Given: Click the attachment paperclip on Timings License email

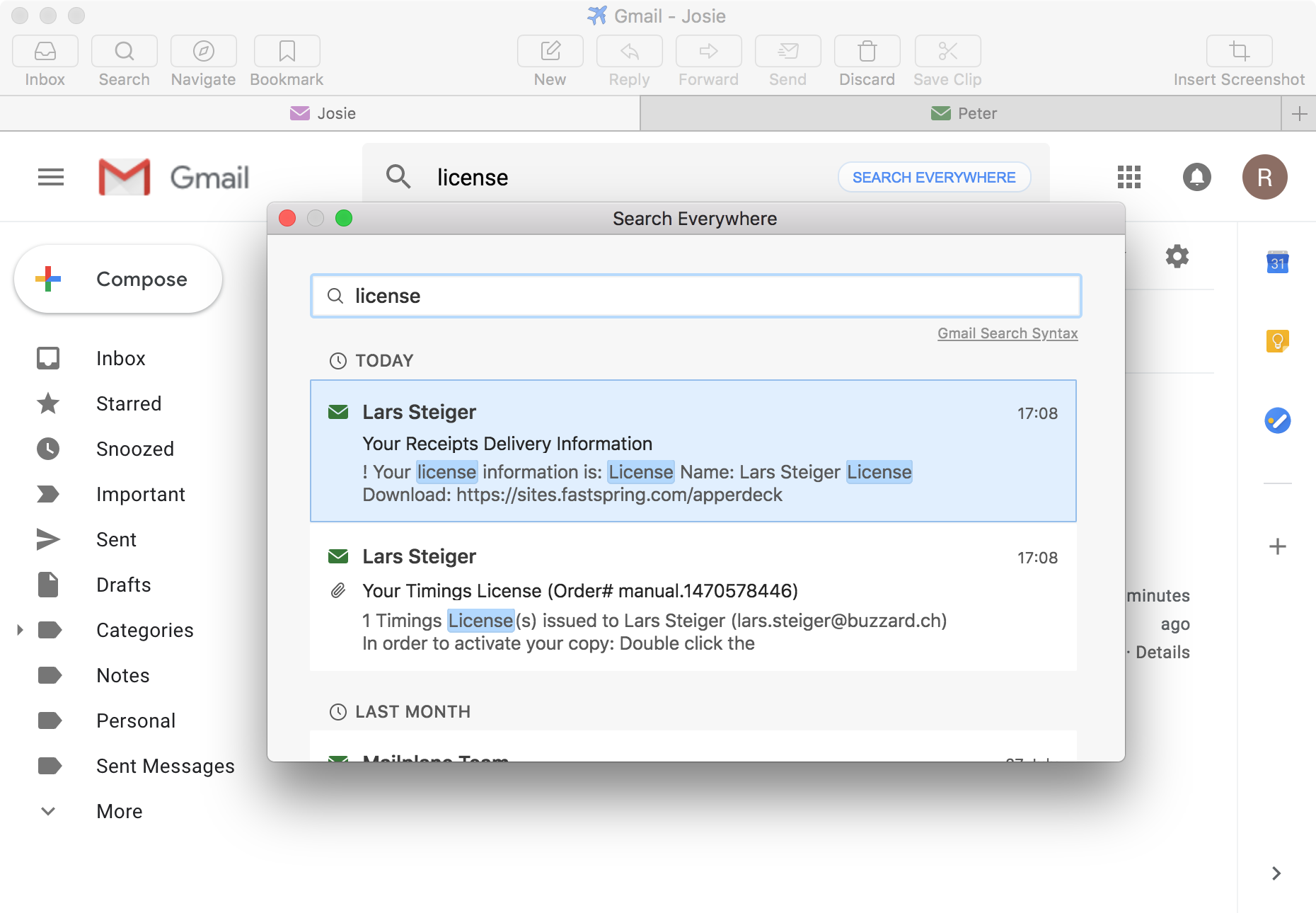Looking at the screenshot, I should coord(338,590).
